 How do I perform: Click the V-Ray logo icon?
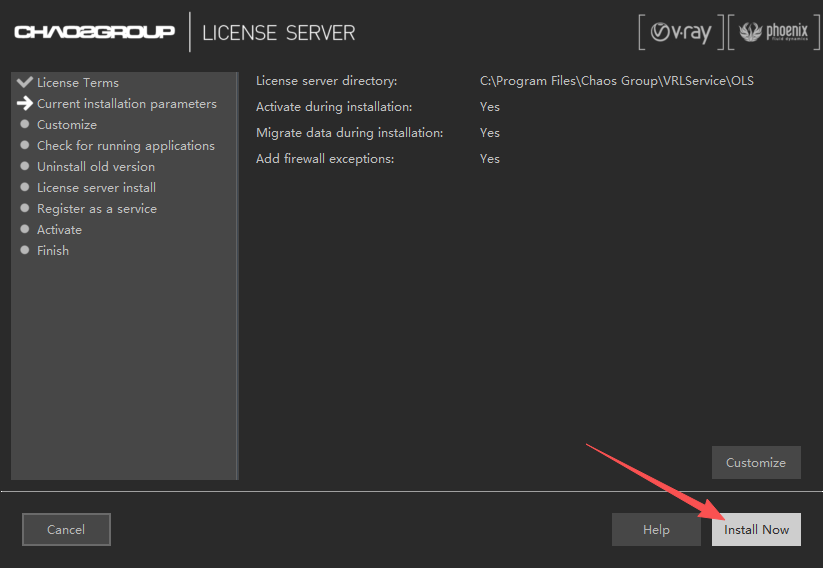pos(681,32)
